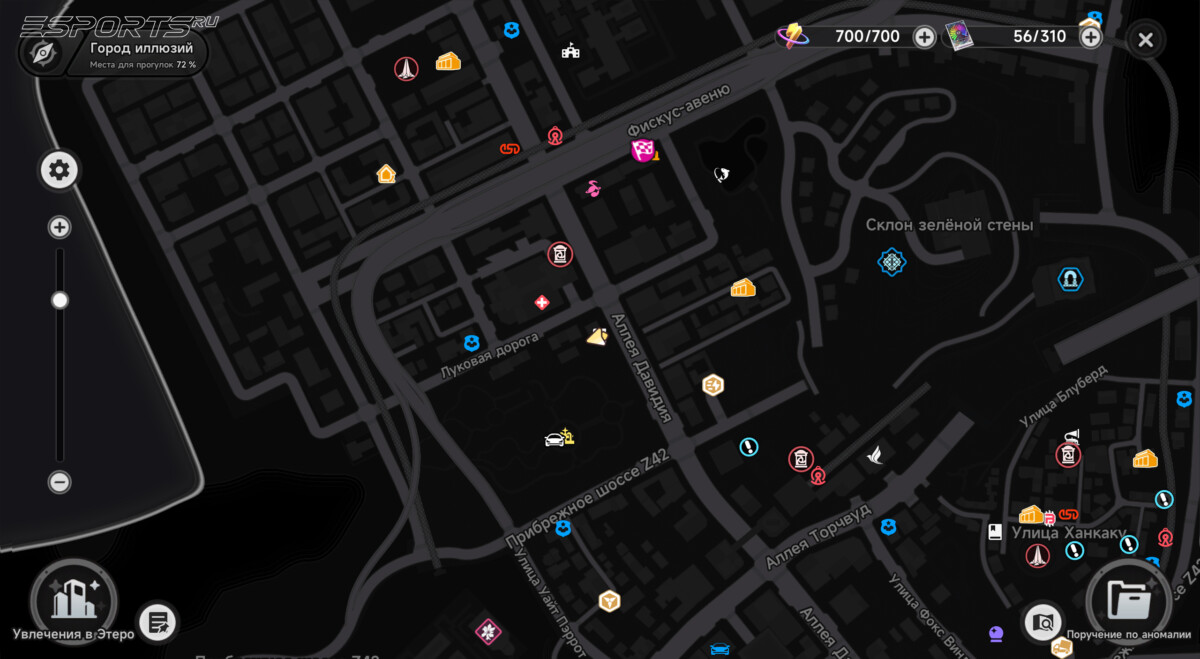Select the horn gramophone marker near Улица Блуберд

[x=1072, y=436]
